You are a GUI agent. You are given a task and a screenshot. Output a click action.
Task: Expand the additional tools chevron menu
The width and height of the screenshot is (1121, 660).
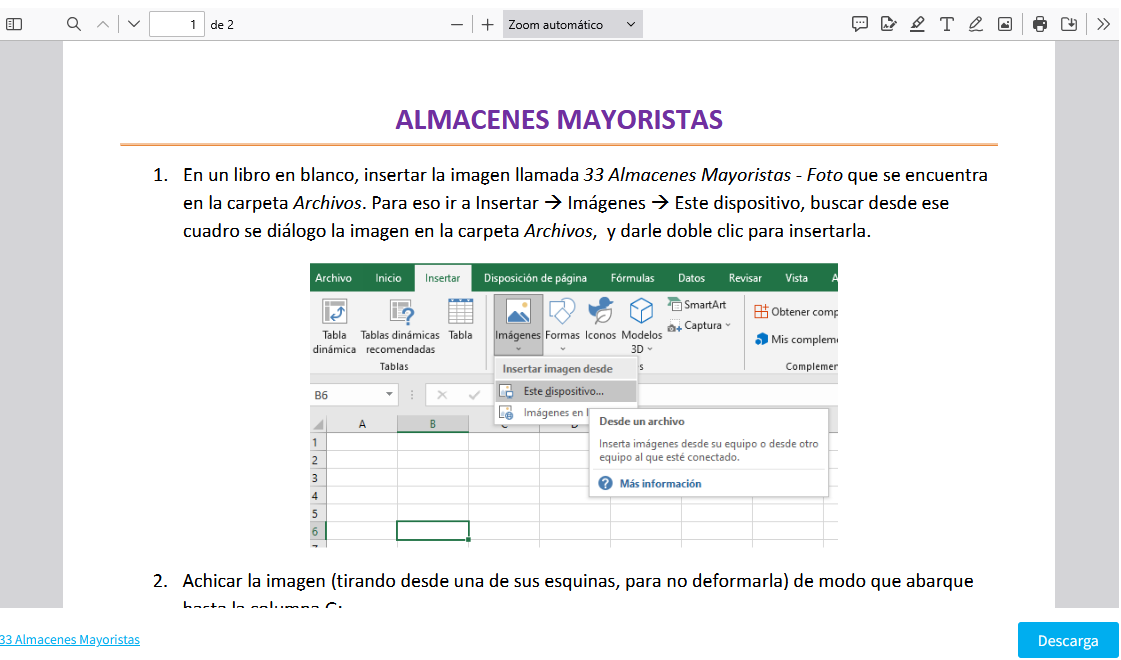tap(1103, 24)
